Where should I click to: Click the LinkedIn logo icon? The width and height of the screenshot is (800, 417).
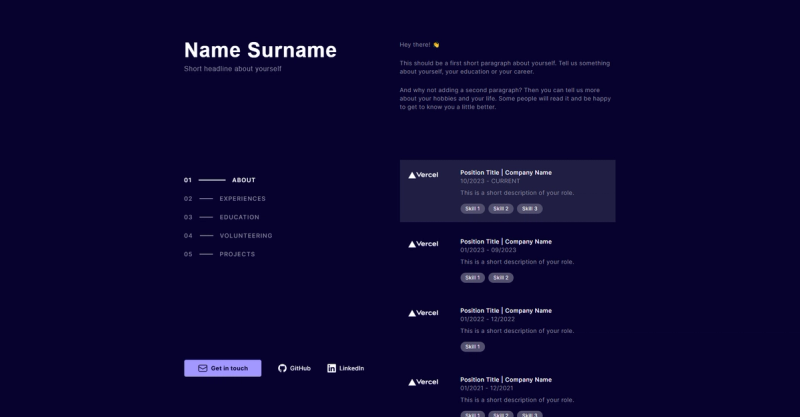click(x=332, y=368)
